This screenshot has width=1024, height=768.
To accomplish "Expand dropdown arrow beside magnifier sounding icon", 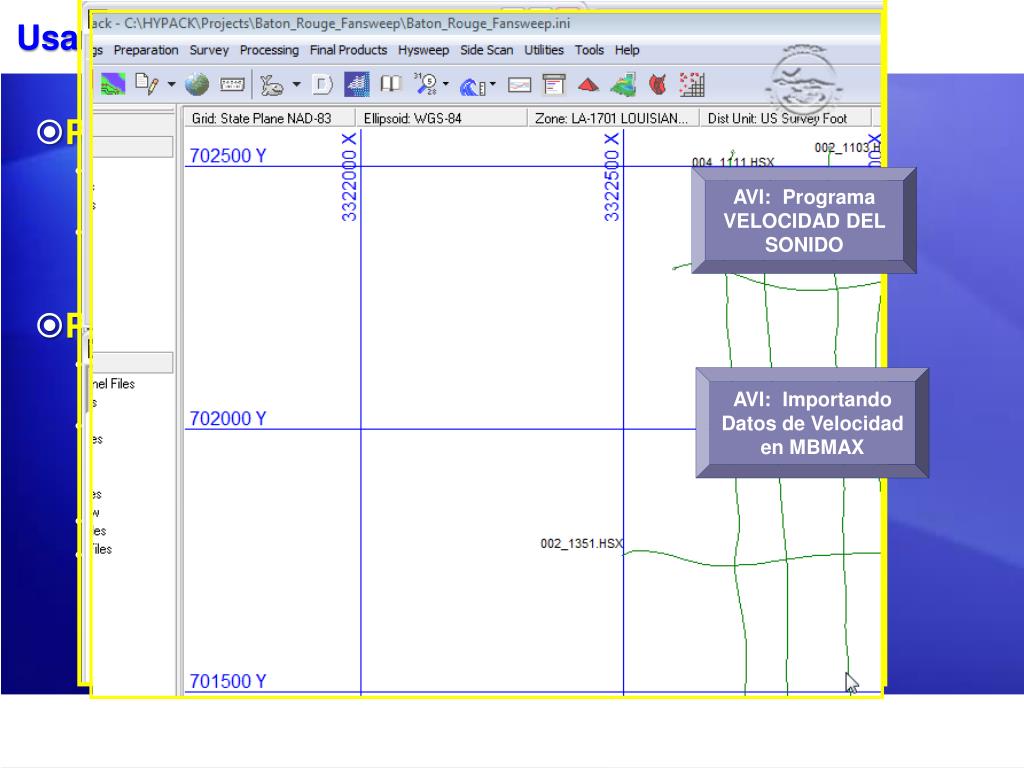I will [446, 84].
